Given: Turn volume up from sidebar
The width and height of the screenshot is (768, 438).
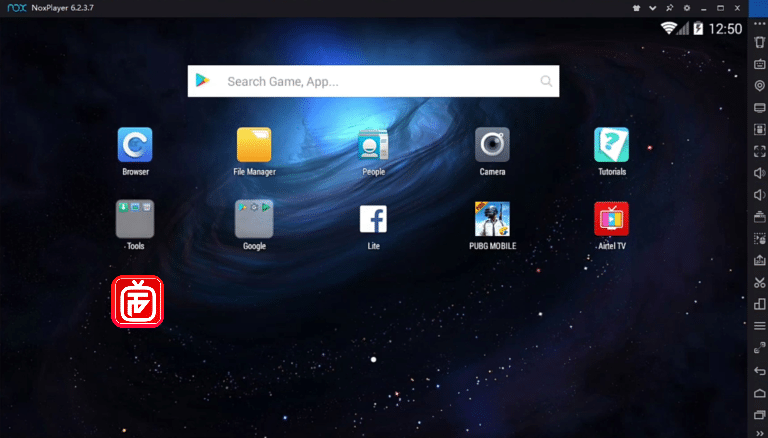Looking at the screenshot, I should click(x=760, y=173).
